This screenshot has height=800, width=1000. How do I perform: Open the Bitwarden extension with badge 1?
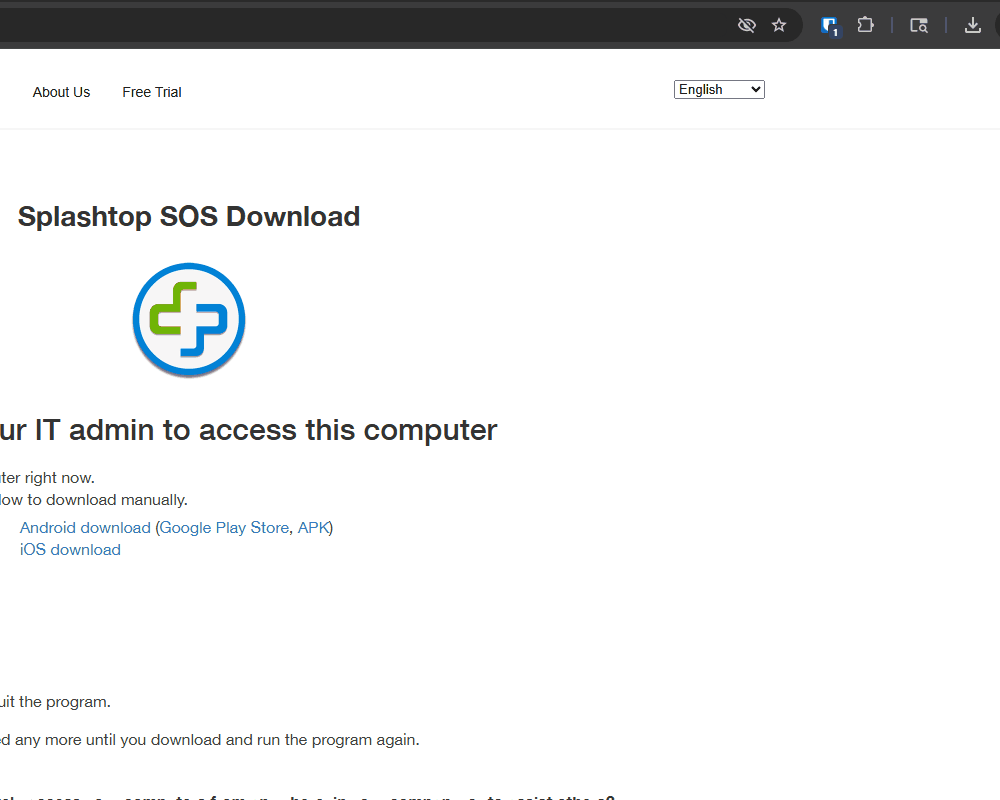(829, 26)
